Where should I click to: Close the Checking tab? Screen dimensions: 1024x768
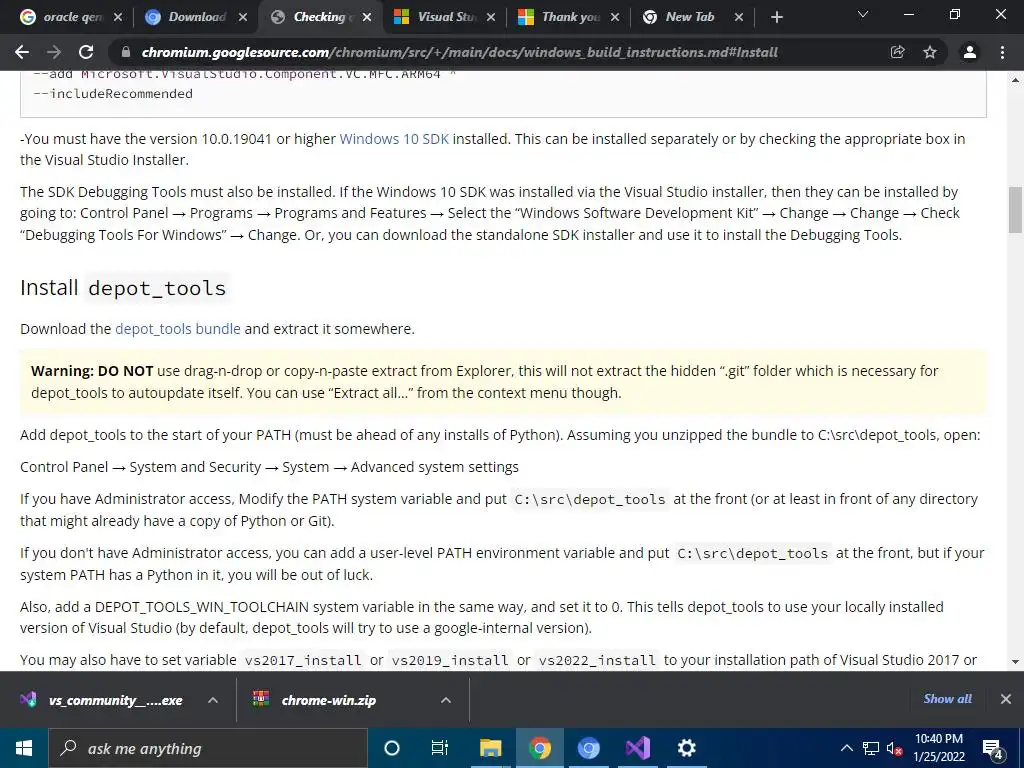click(x=367, y=18)
